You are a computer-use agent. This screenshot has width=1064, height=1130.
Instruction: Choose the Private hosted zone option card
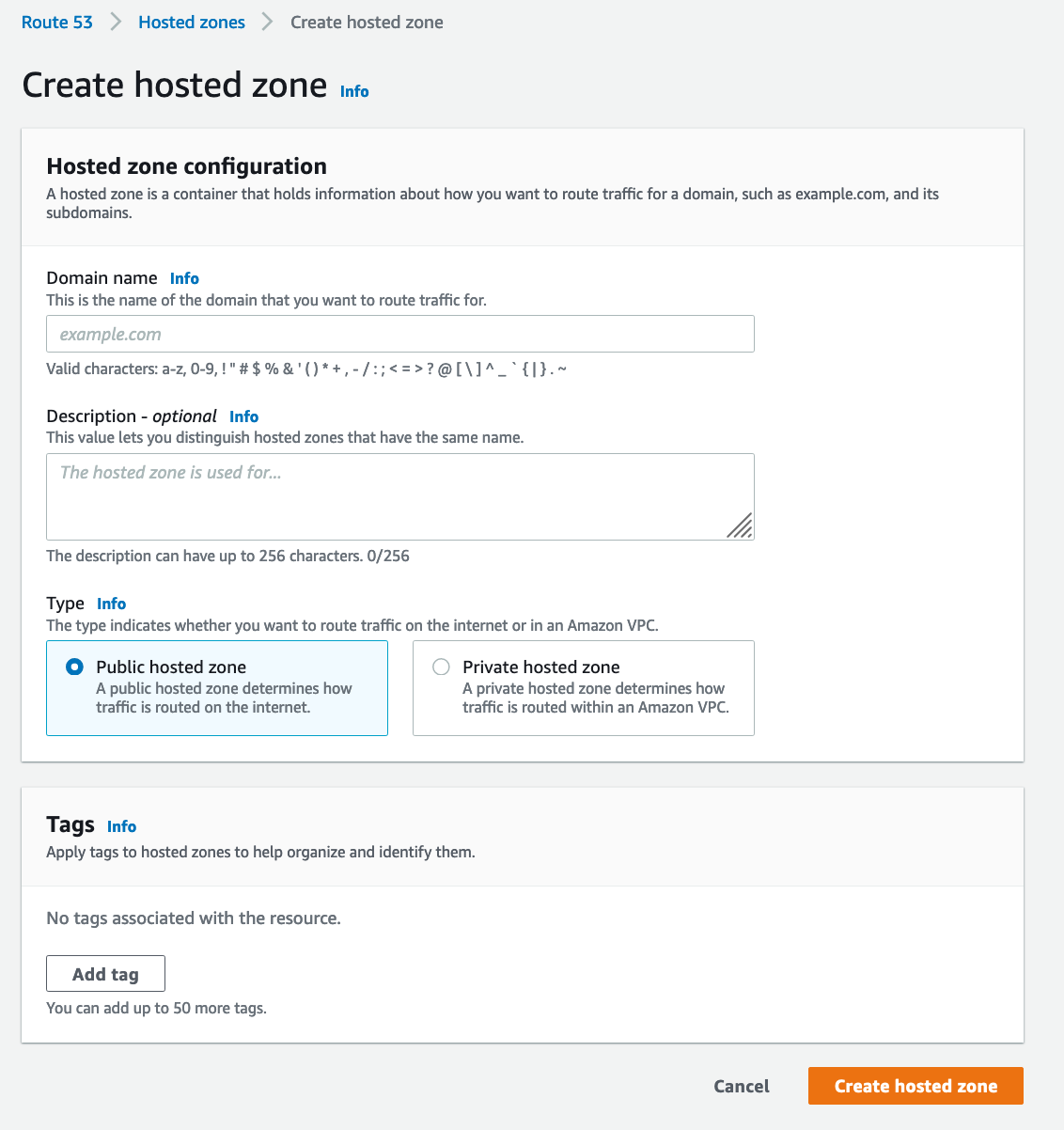point(584,688)
